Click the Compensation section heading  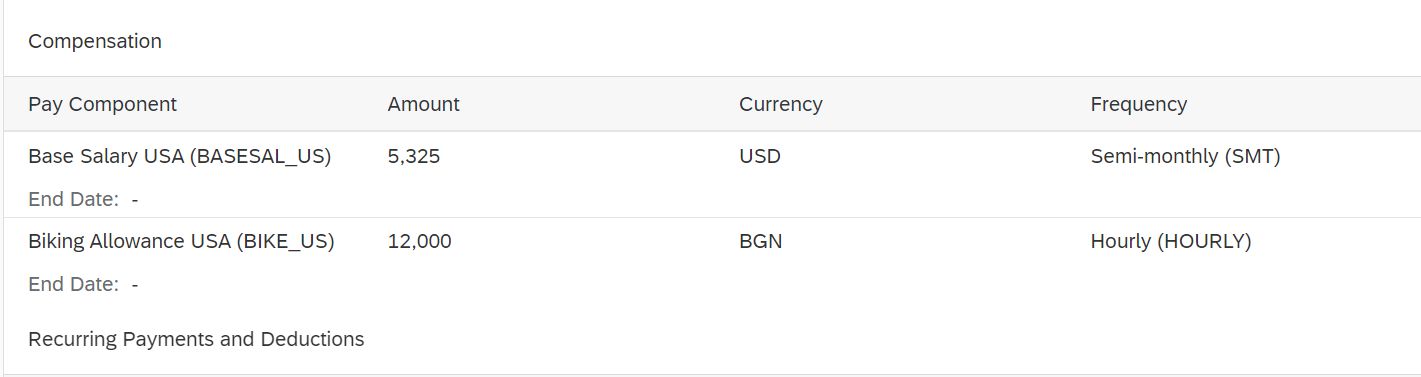(x=95, y=41)
